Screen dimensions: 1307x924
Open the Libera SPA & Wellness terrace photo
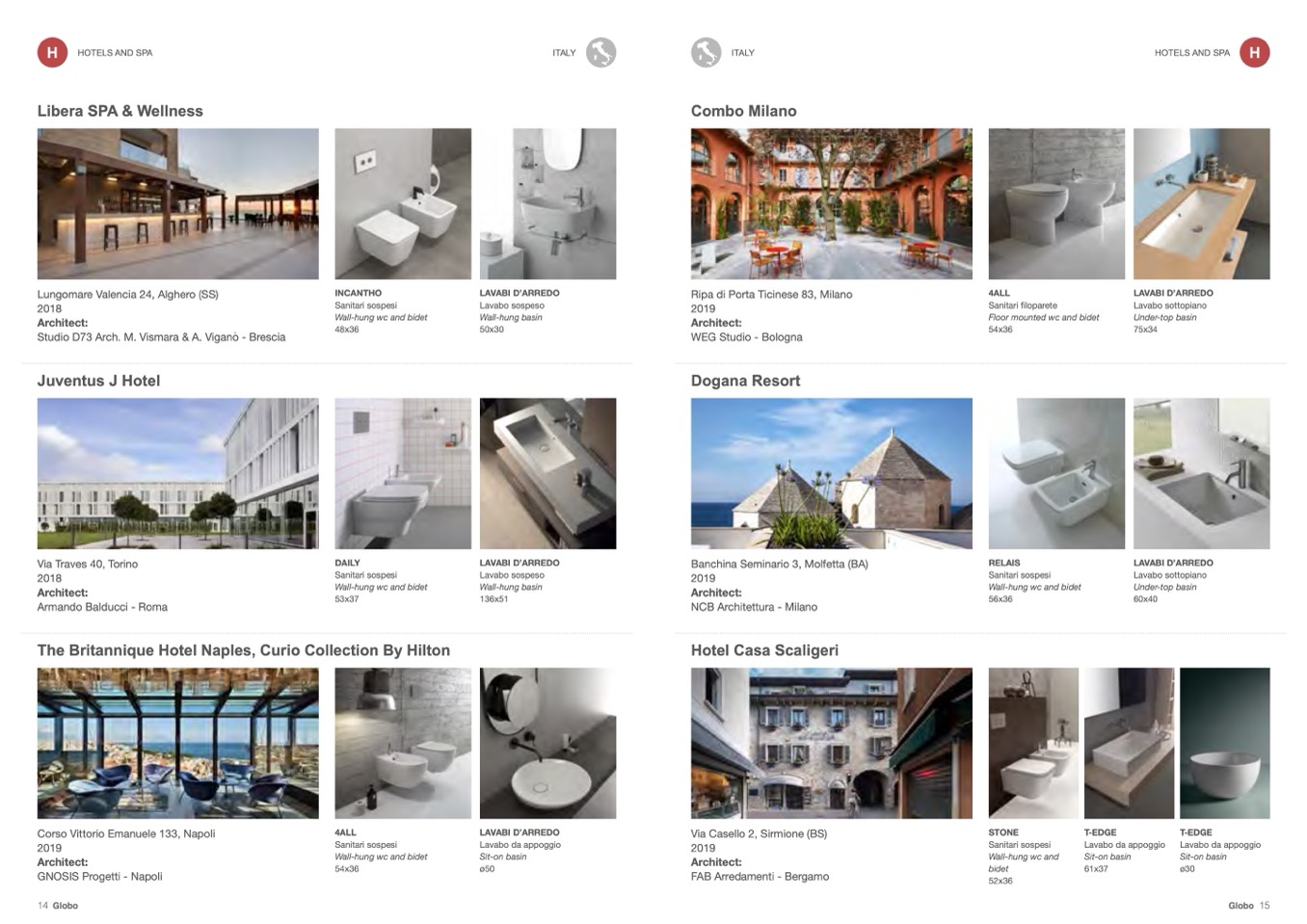177,203
